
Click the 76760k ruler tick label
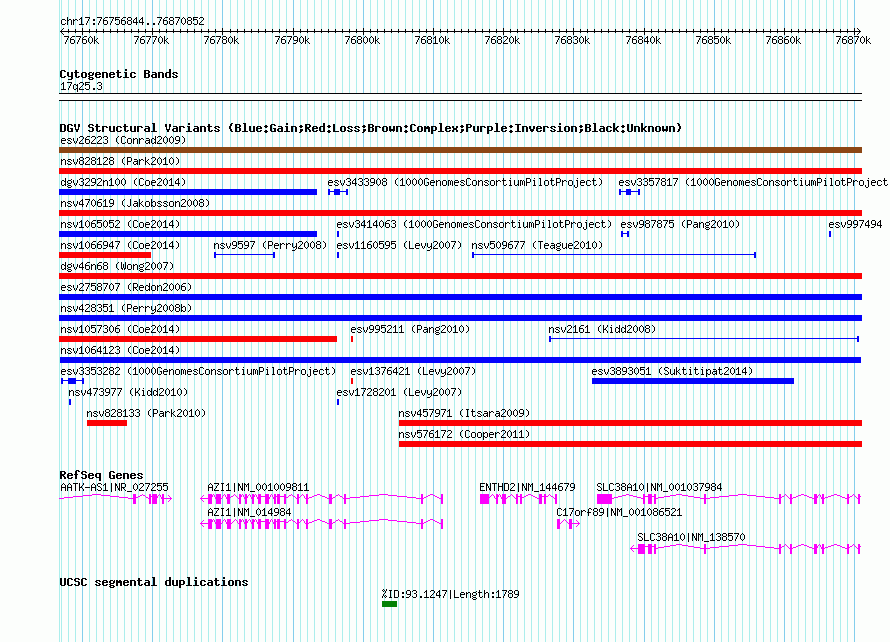click(x=81, y=41)
